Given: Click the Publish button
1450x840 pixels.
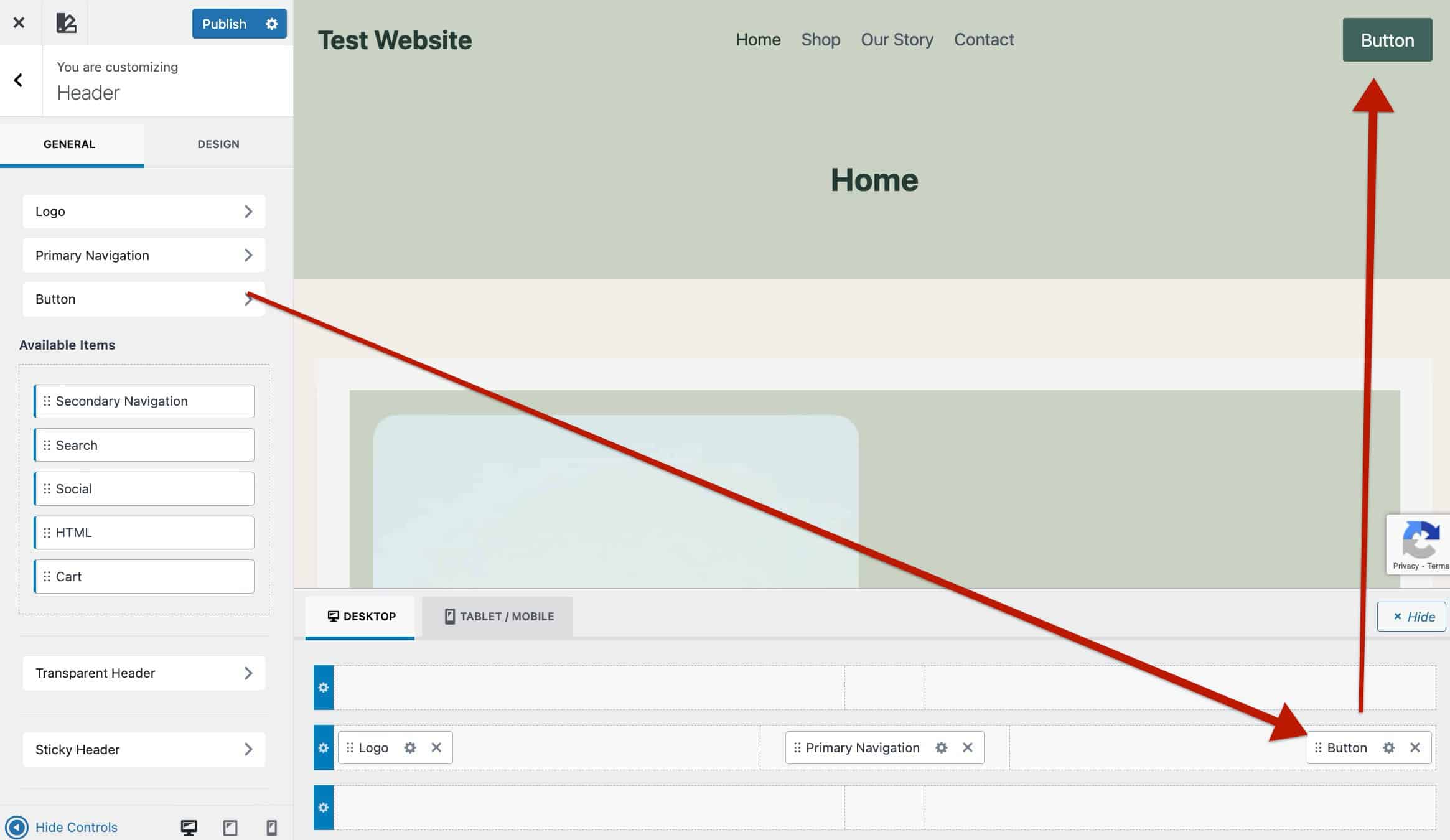Looking at the screenshot, I should click(x=225, y=24).
